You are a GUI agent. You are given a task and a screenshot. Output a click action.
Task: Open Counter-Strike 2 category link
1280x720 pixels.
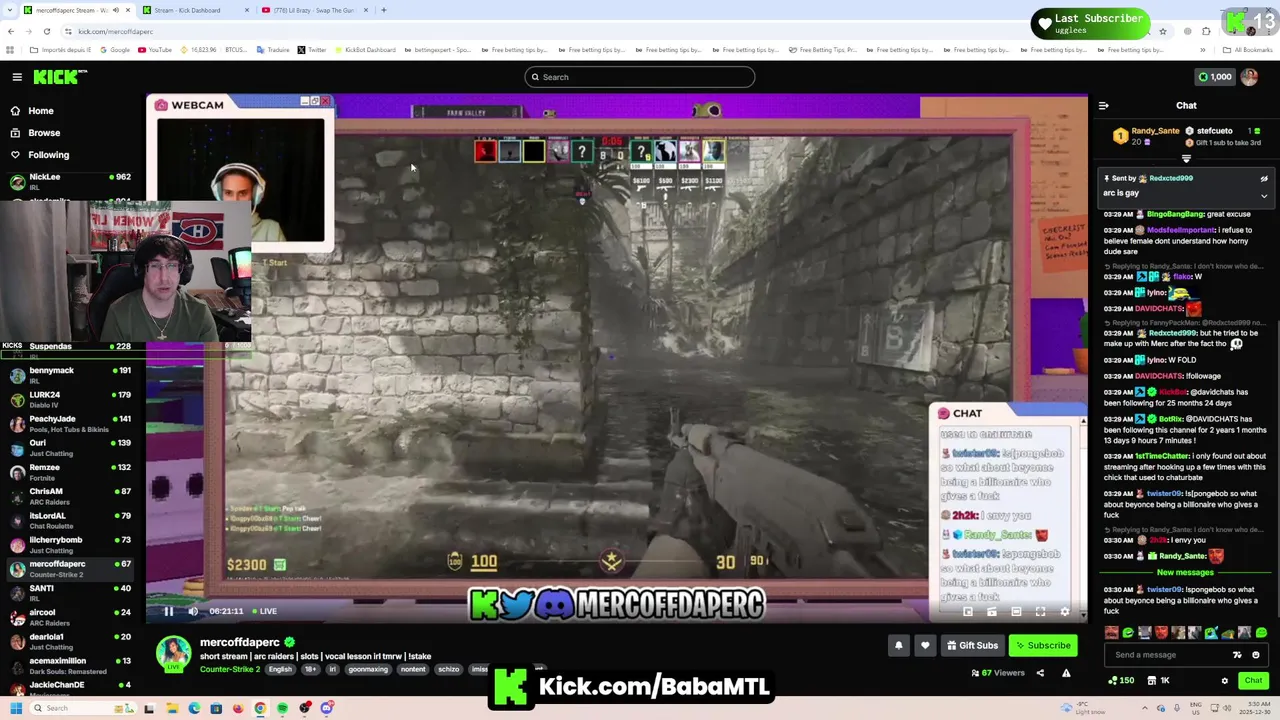pos(229,669)
